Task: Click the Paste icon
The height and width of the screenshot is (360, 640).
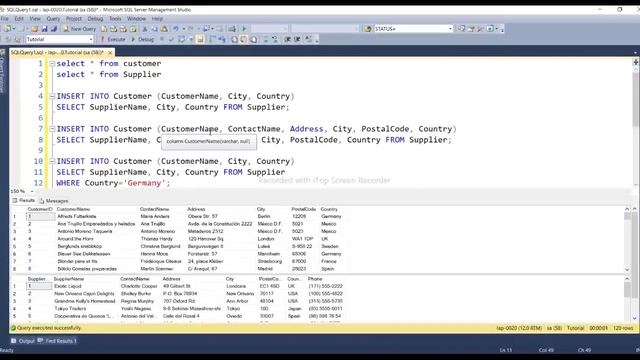Action: (164, 29)
